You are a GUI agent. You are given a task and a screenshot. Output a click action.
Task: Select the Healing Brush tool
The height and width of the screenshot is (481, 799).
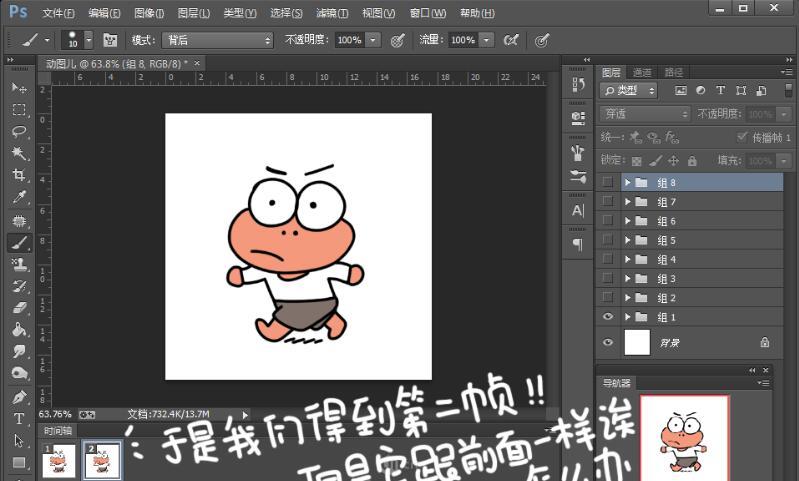click(19, 221)
